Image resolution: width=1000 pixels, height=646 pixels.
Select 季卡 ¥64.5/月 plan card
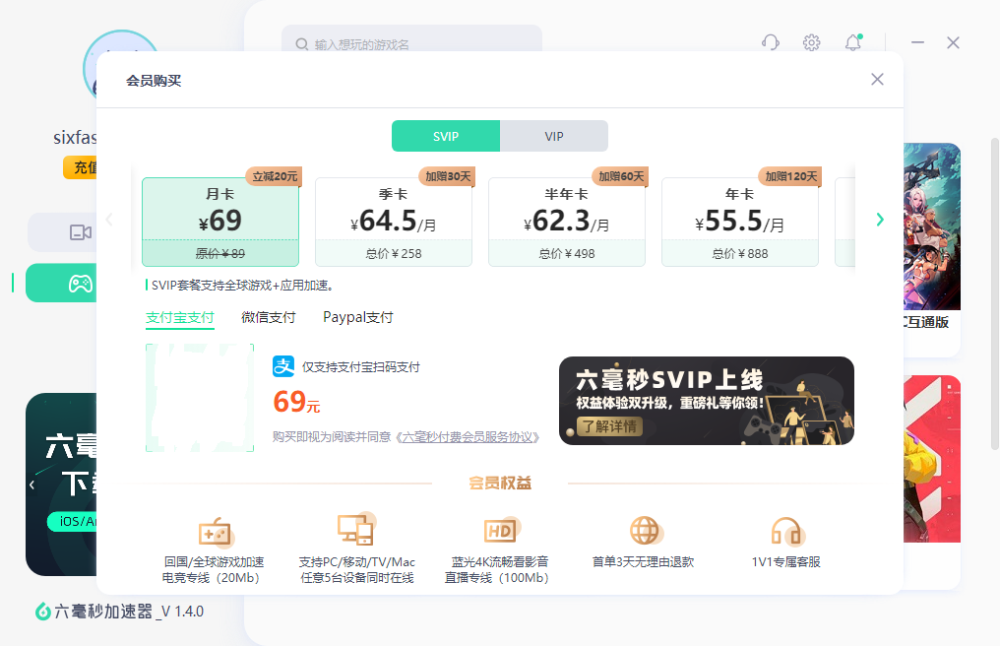click(393, 222)
